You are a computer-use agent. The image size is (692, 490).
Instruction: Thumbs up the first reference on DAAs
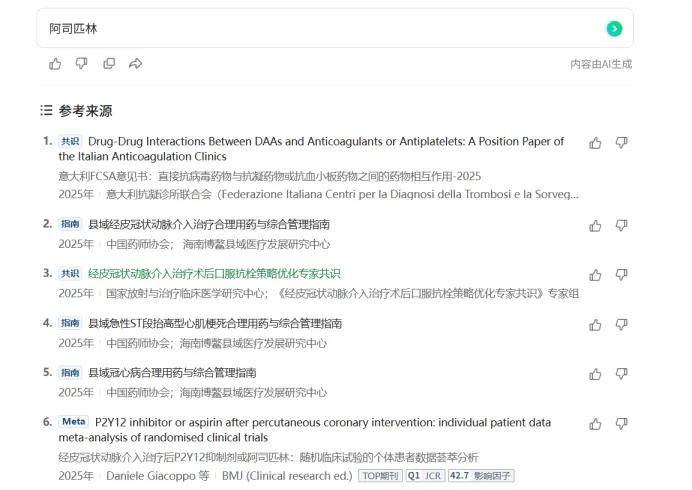[x=596, y=143]
